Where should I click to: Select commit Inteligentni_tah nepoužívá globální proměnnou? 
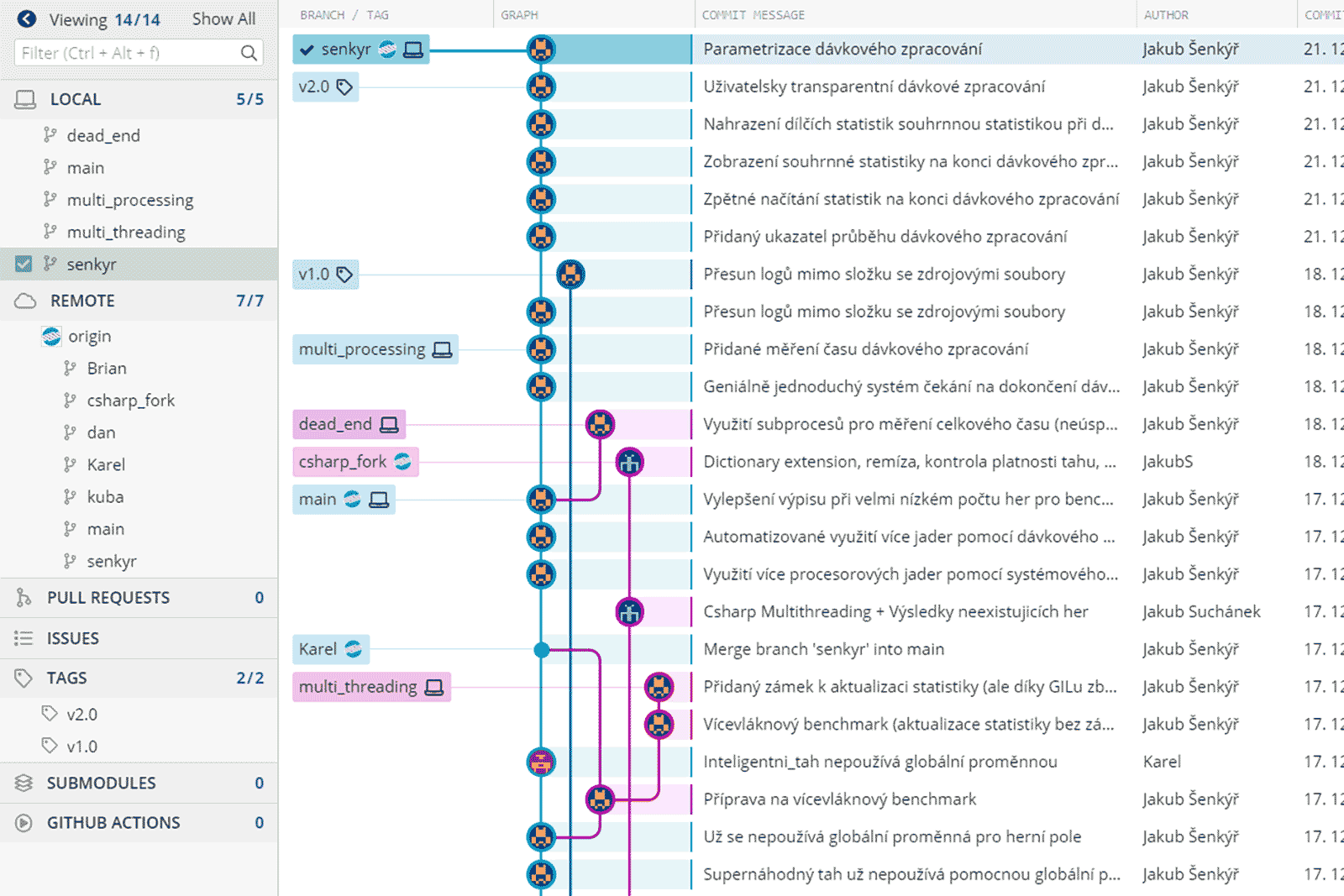[879, 762]
